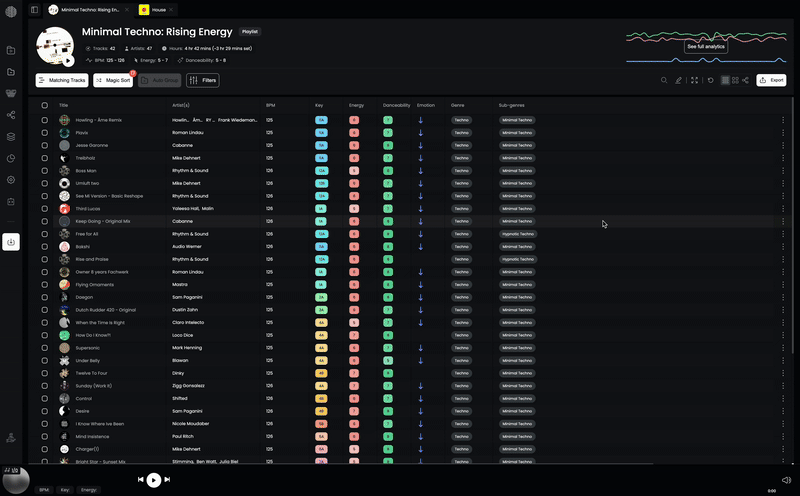
Task: Check the box for Plavix track
Action: pos(44,132)
